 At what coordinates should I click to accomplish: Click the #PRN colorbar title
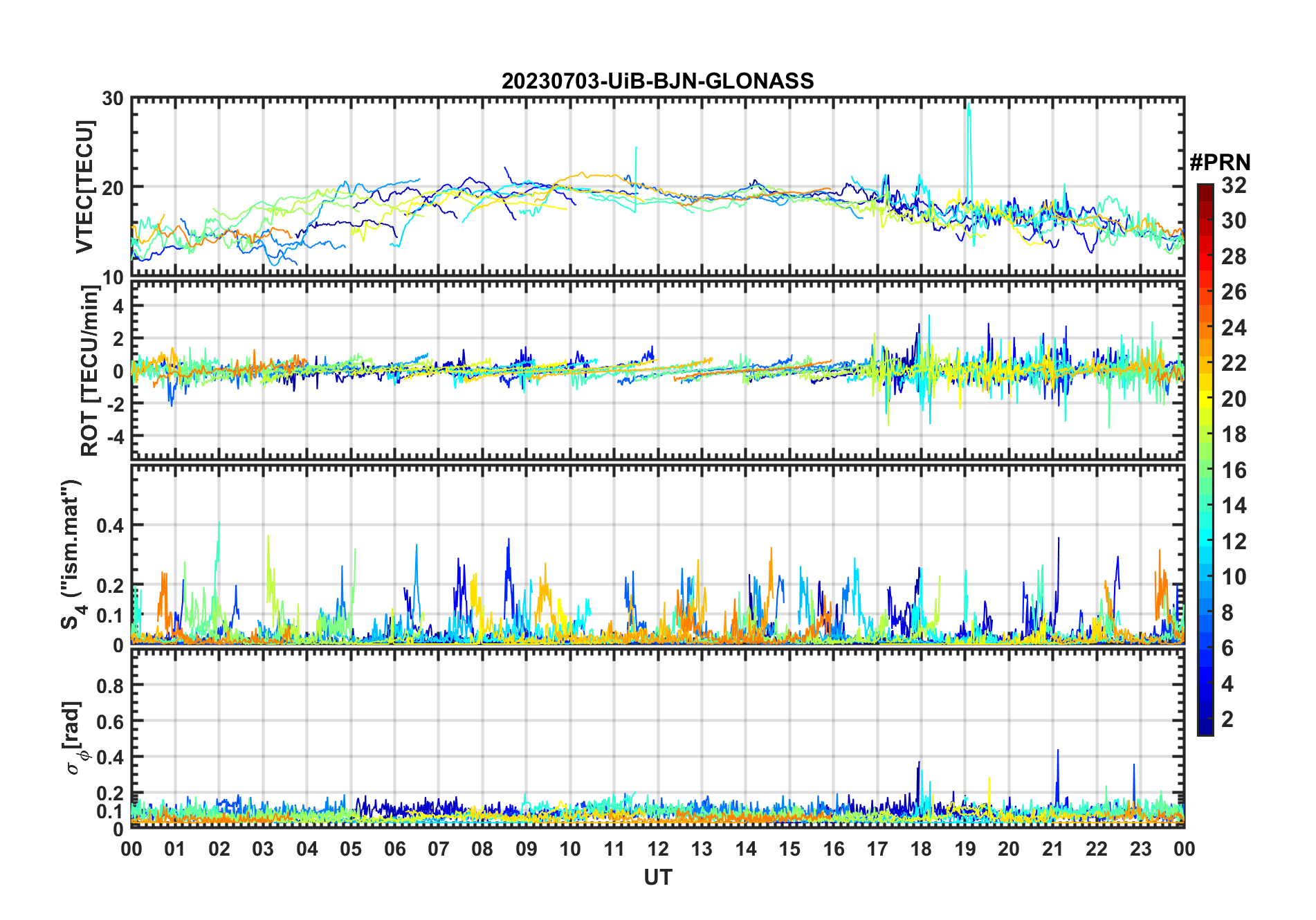(x=1220, y=163)
